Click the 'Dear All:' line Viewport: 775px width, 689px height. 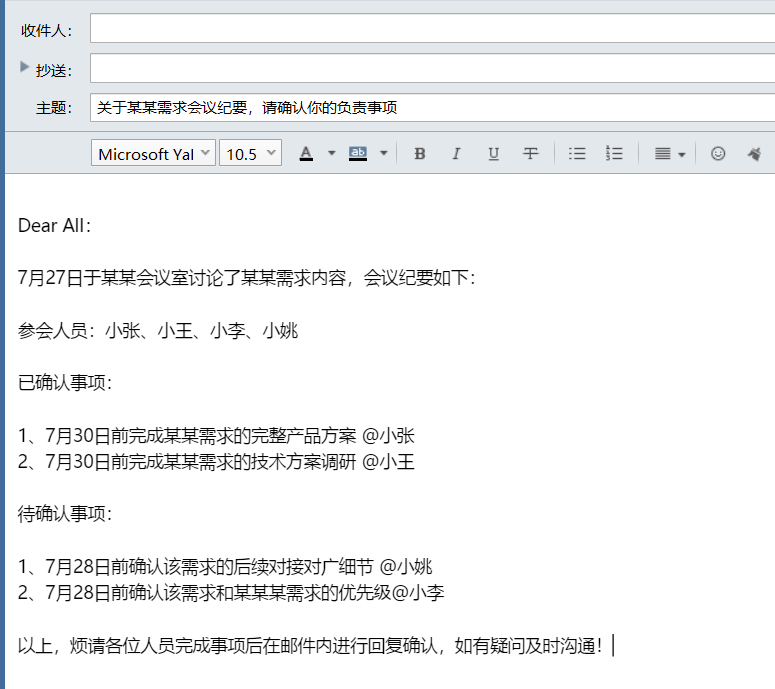click(x=54, y=225)
